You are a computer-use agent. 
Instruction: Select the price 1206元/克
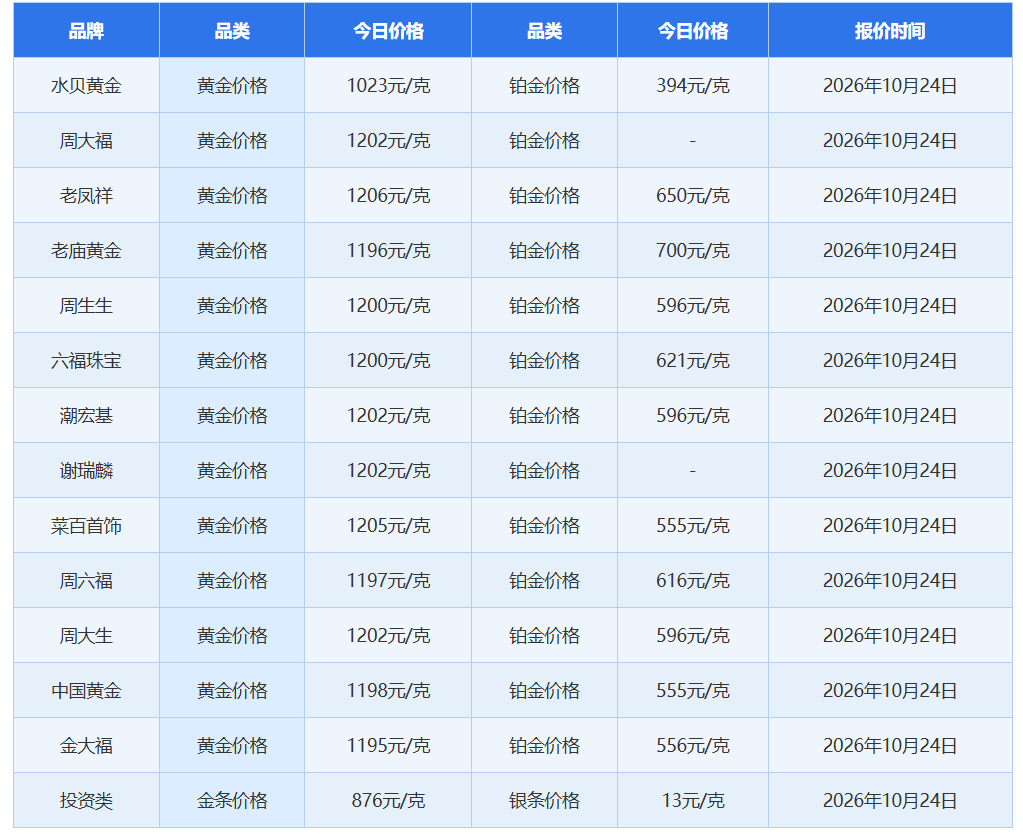388,196
